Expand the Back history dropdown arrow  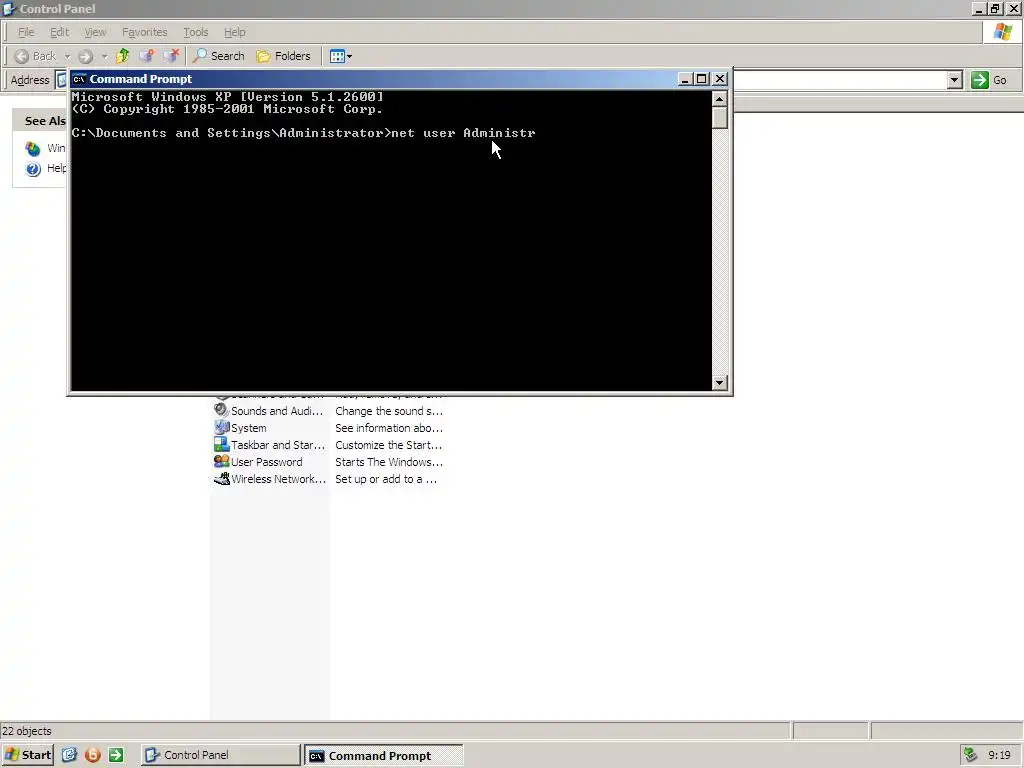click(x=67, y=56)
